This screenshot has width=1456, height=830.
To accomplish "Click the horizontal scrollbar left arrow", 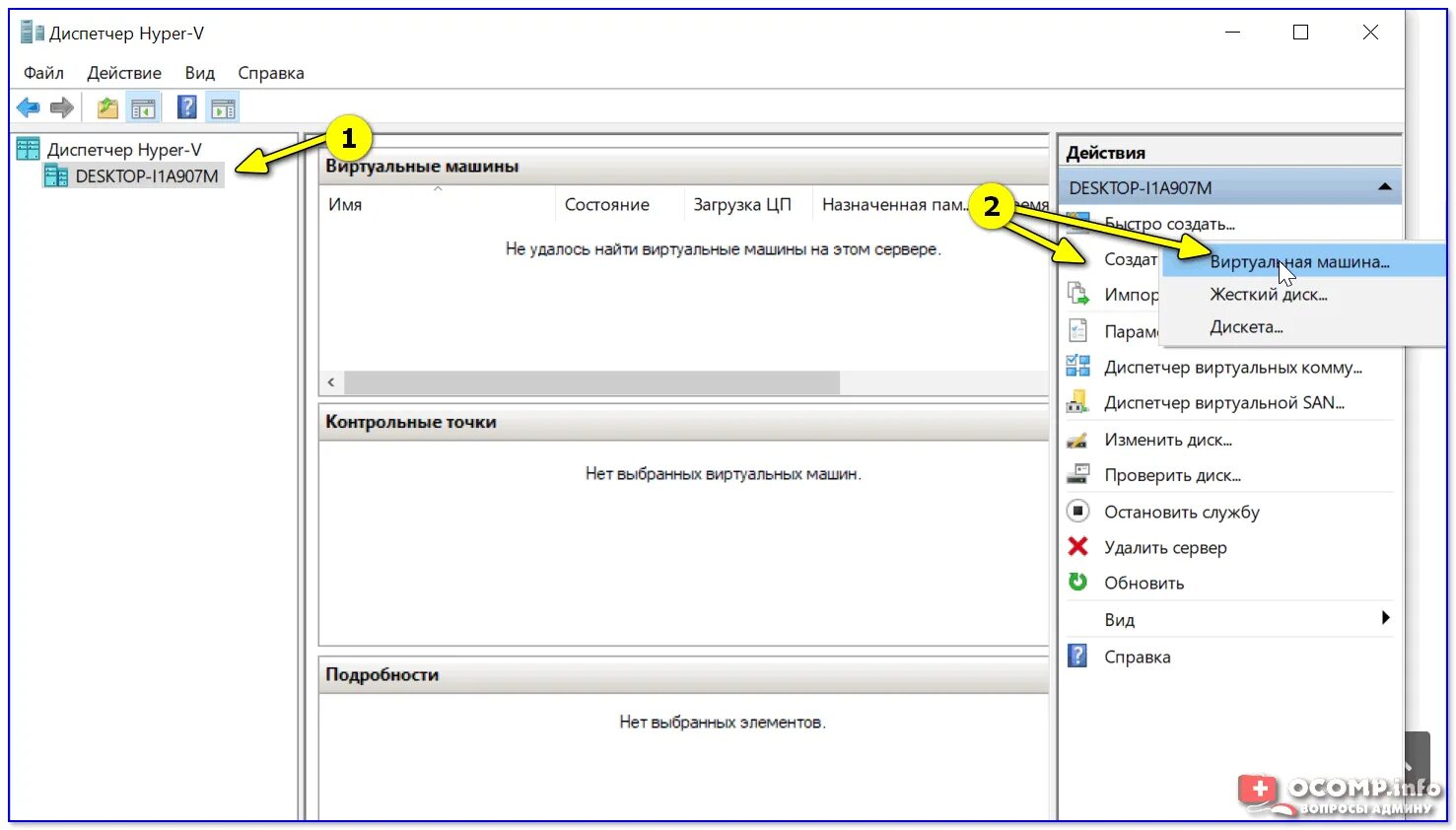I will (x=331, y=382).
